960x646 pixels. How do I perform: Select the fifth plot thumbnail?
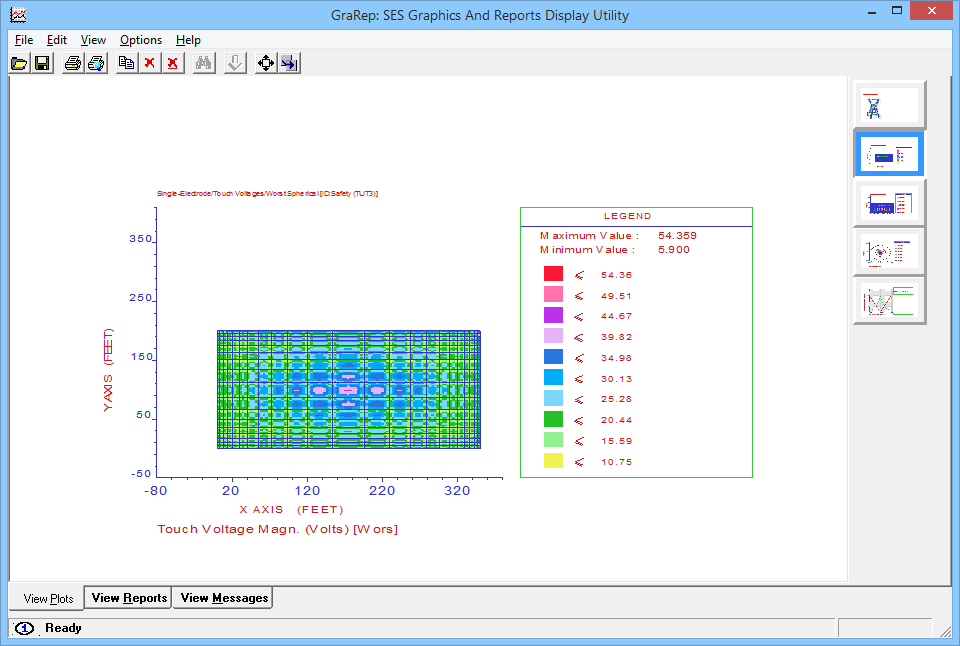click(x=889, y=300)
